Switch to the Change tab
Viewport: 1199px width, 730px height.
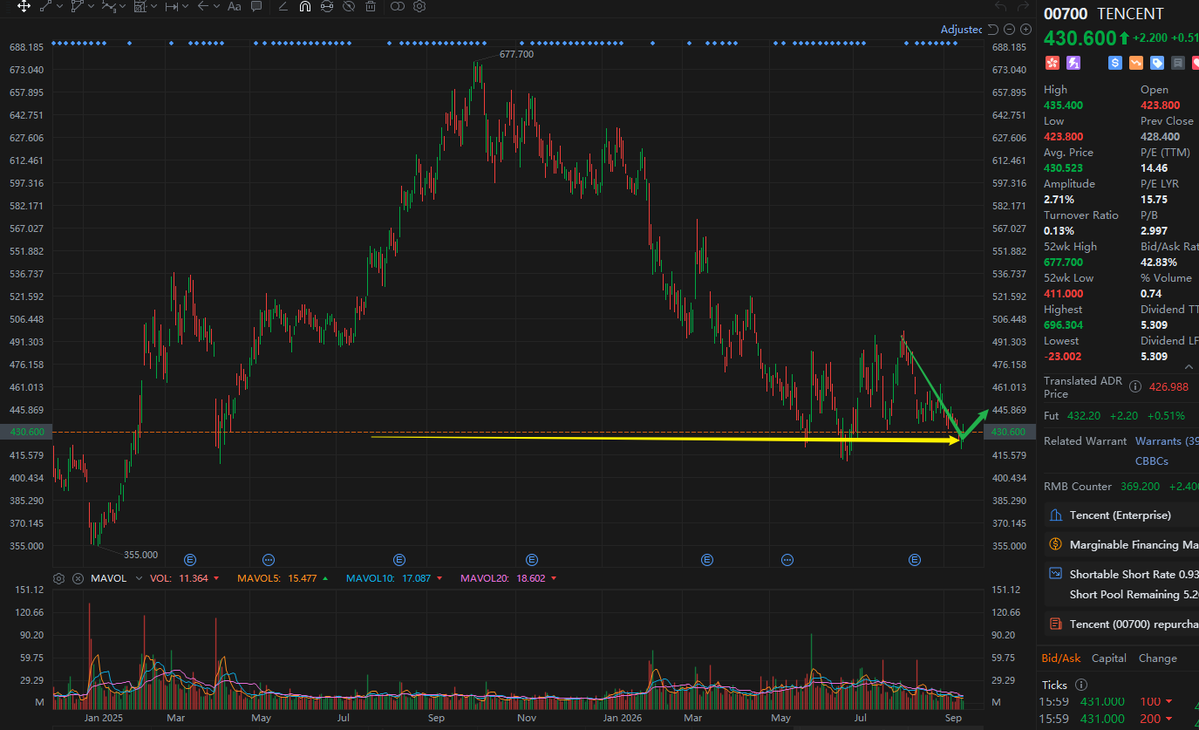tap(1158, 658)
